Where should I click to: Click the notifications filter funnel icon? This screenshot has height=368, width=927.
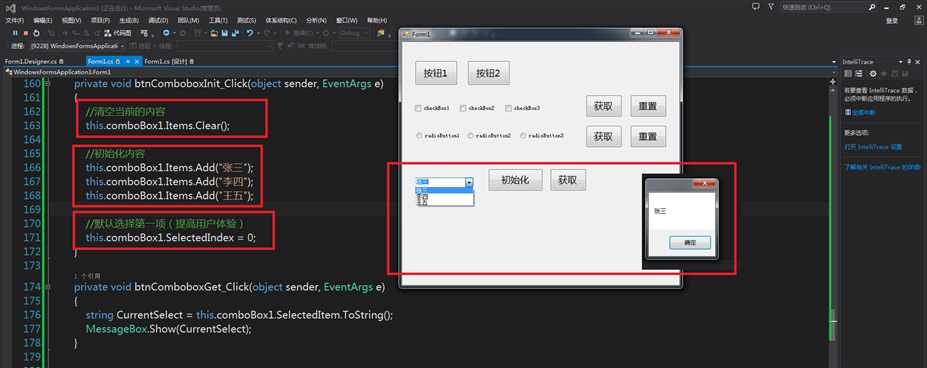pyautogui.click(x=771, y=7)
